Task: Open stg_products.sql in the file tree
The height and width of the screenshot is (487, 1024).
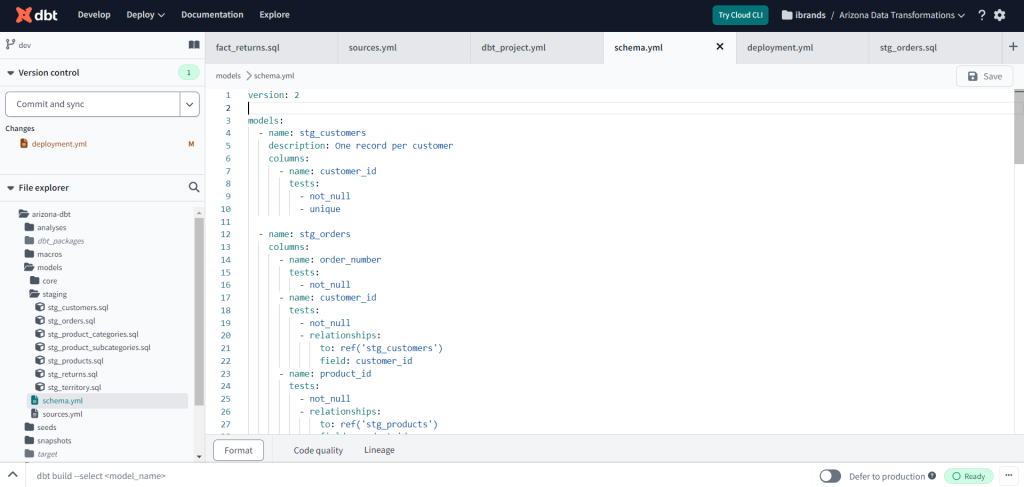Action: 76,360
